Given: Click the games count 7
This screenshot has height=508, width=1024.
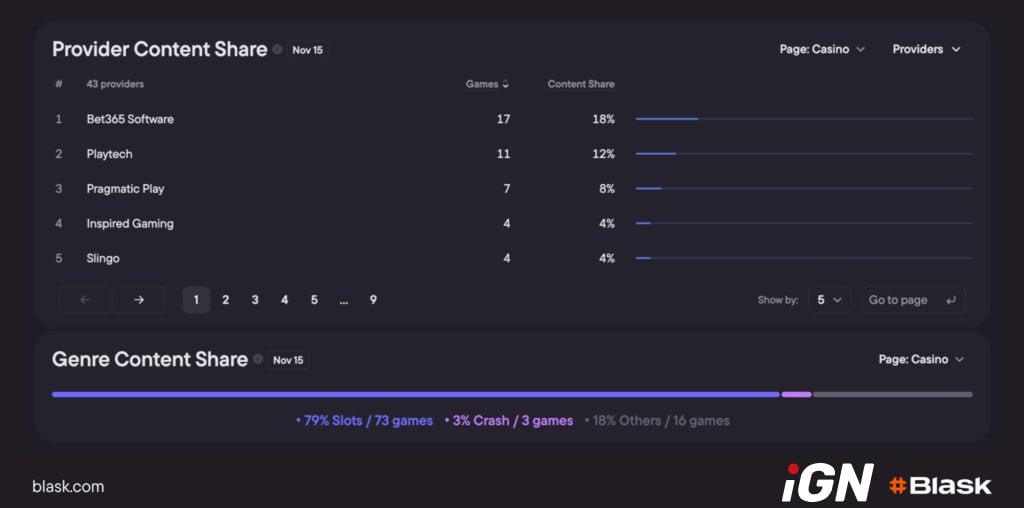Looking at the screenshot, I should tap(507, 188).
